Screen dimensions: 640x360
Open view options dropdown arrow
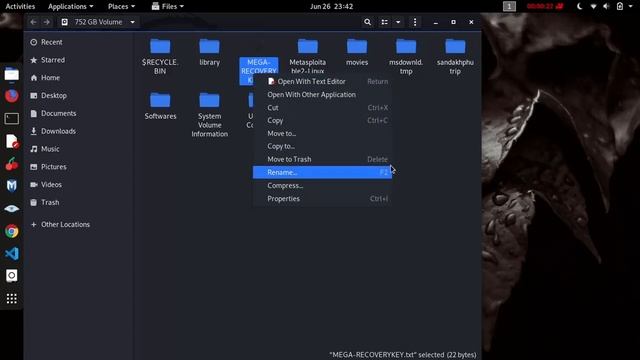point(398,22)
